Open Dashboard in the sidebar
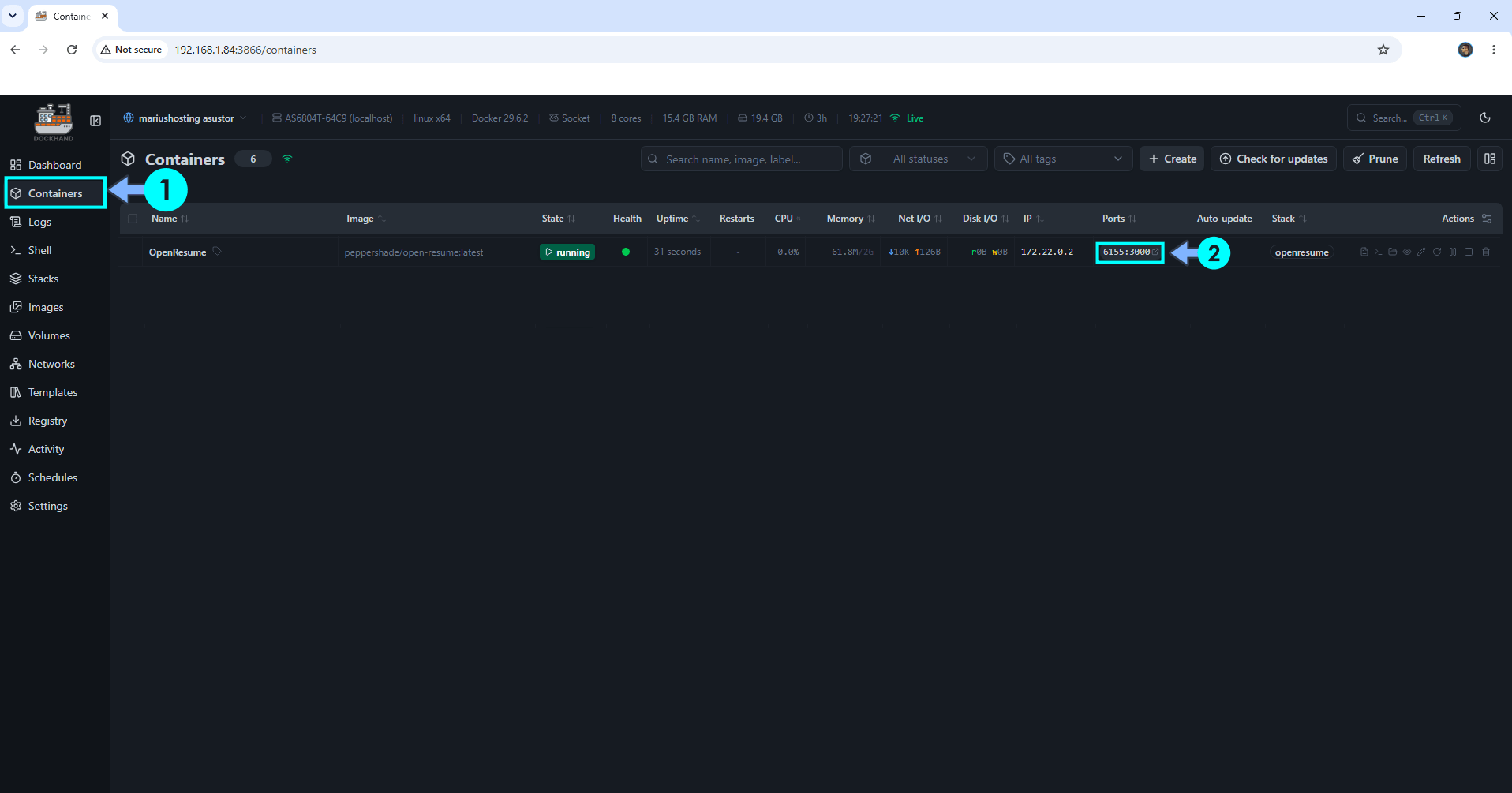1512x793 pixels. coord(54,165)
